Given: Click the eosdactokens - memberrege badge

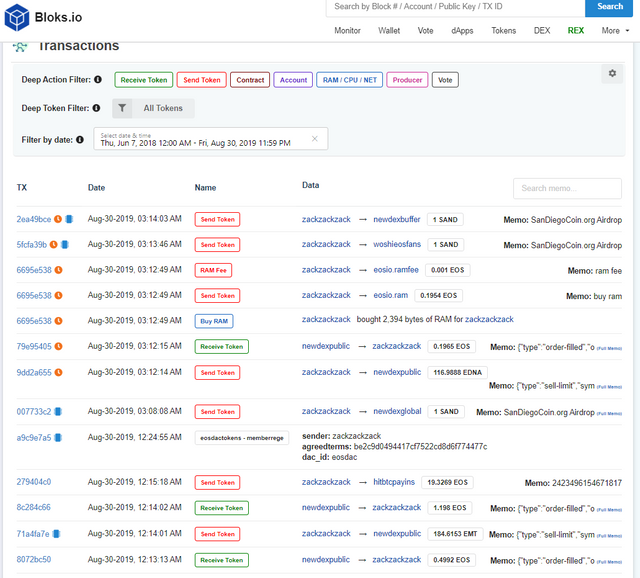Looking at the screenshot, I should pyautogui.click(x=242, y=438).
